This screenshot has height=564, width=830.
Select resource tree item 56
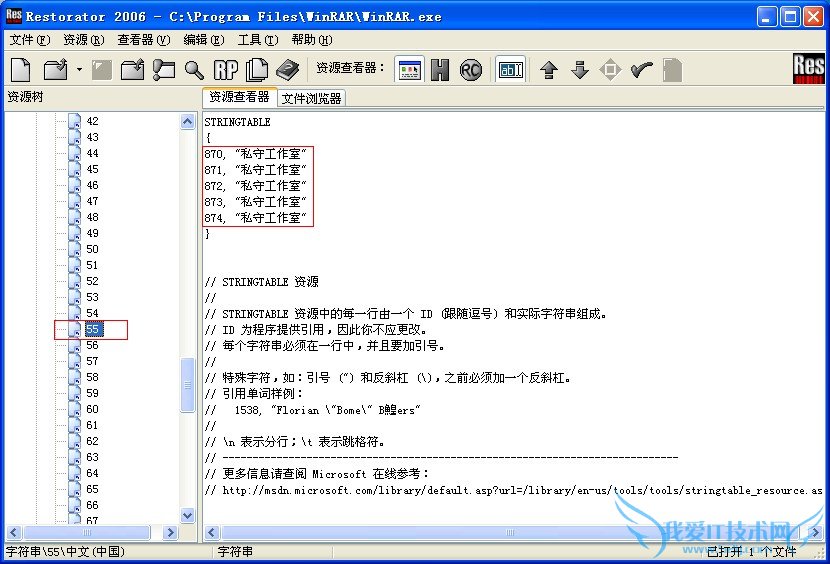click(92, 345)
